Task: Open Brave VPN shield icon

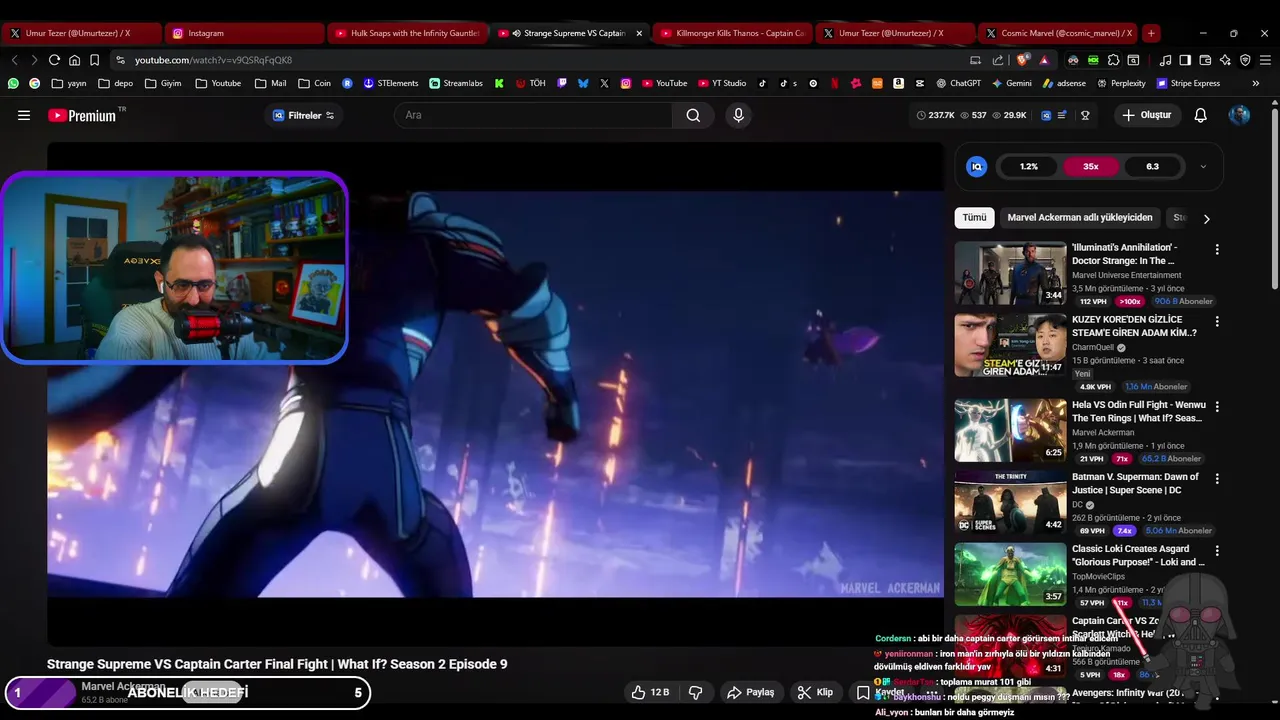Action: click(x=1245, y=60)
